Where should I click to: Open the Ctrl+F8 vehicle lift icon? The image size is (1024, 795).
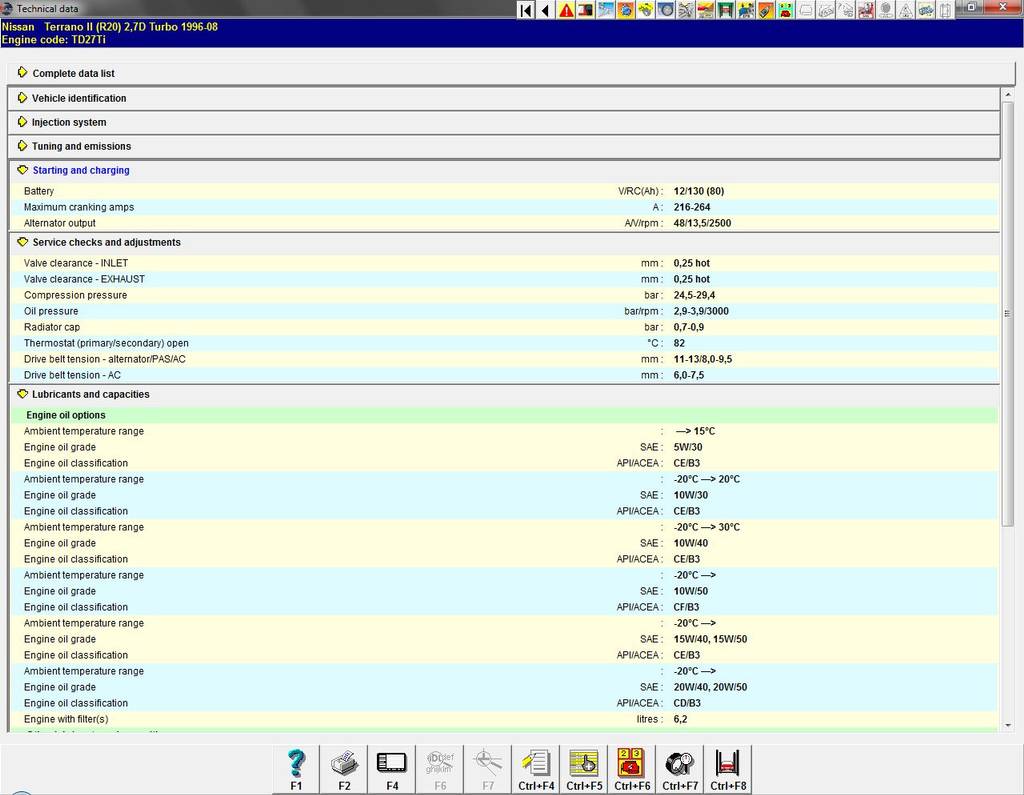tap(728, 769)
